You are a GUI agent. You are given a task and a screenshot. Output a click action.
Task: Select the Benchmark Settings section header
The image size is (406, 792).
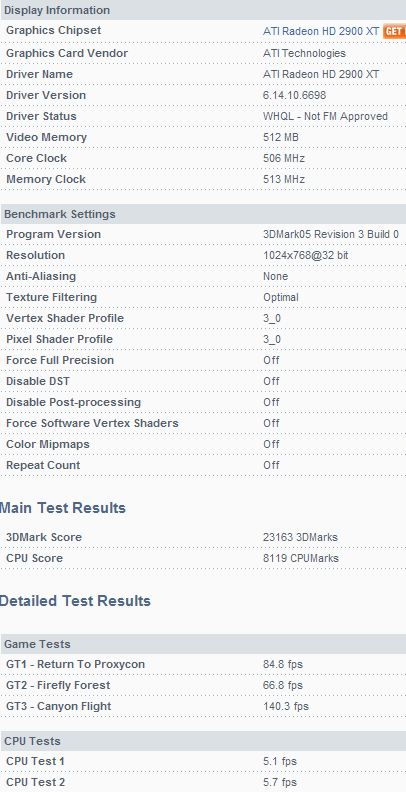203,214
